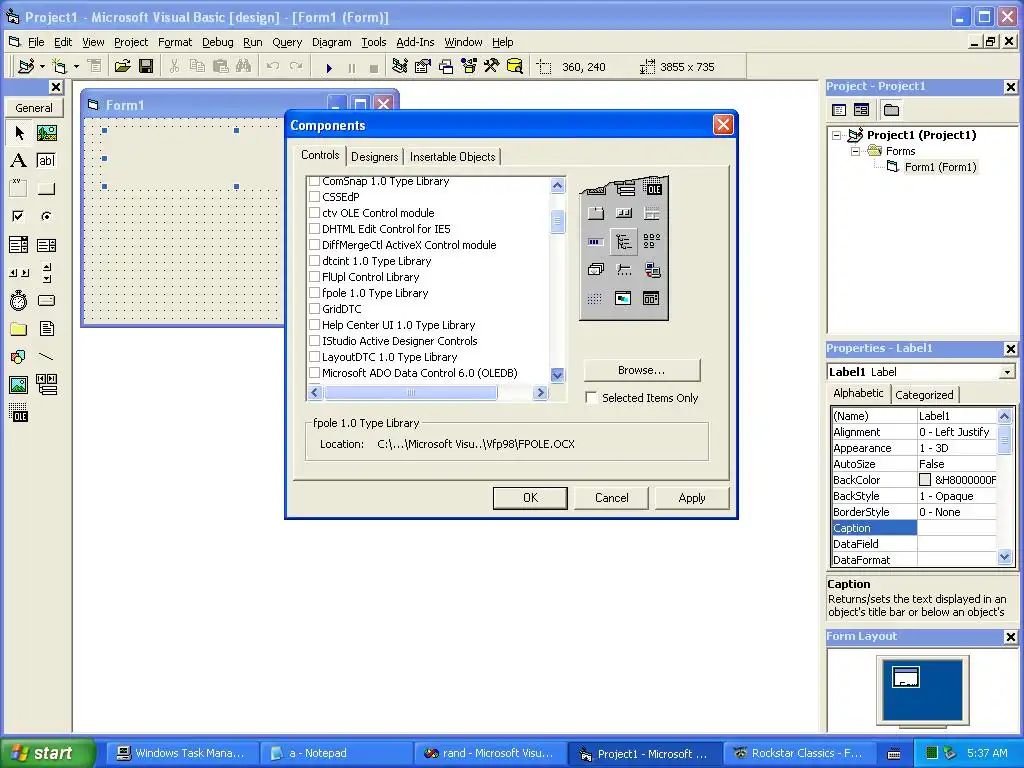Check FlUpl Control Library checkbox
Image resolution: width=1024 pixels, height=768 pixels.
click(314, 277)
